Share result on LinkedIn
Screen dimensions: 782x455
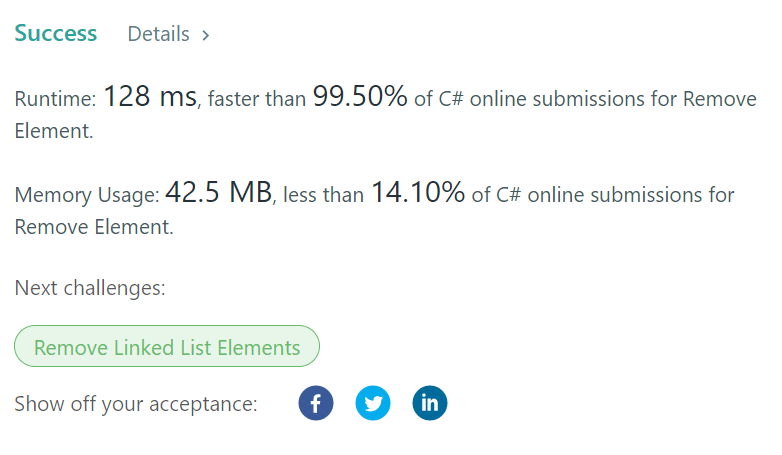pos(430,404)
